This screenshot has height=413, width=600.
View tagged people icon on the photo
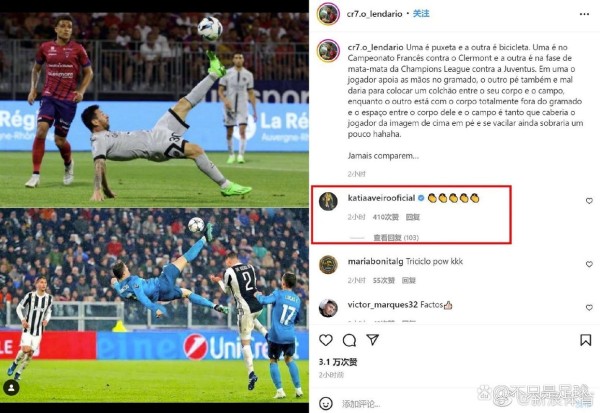point(11,387)
